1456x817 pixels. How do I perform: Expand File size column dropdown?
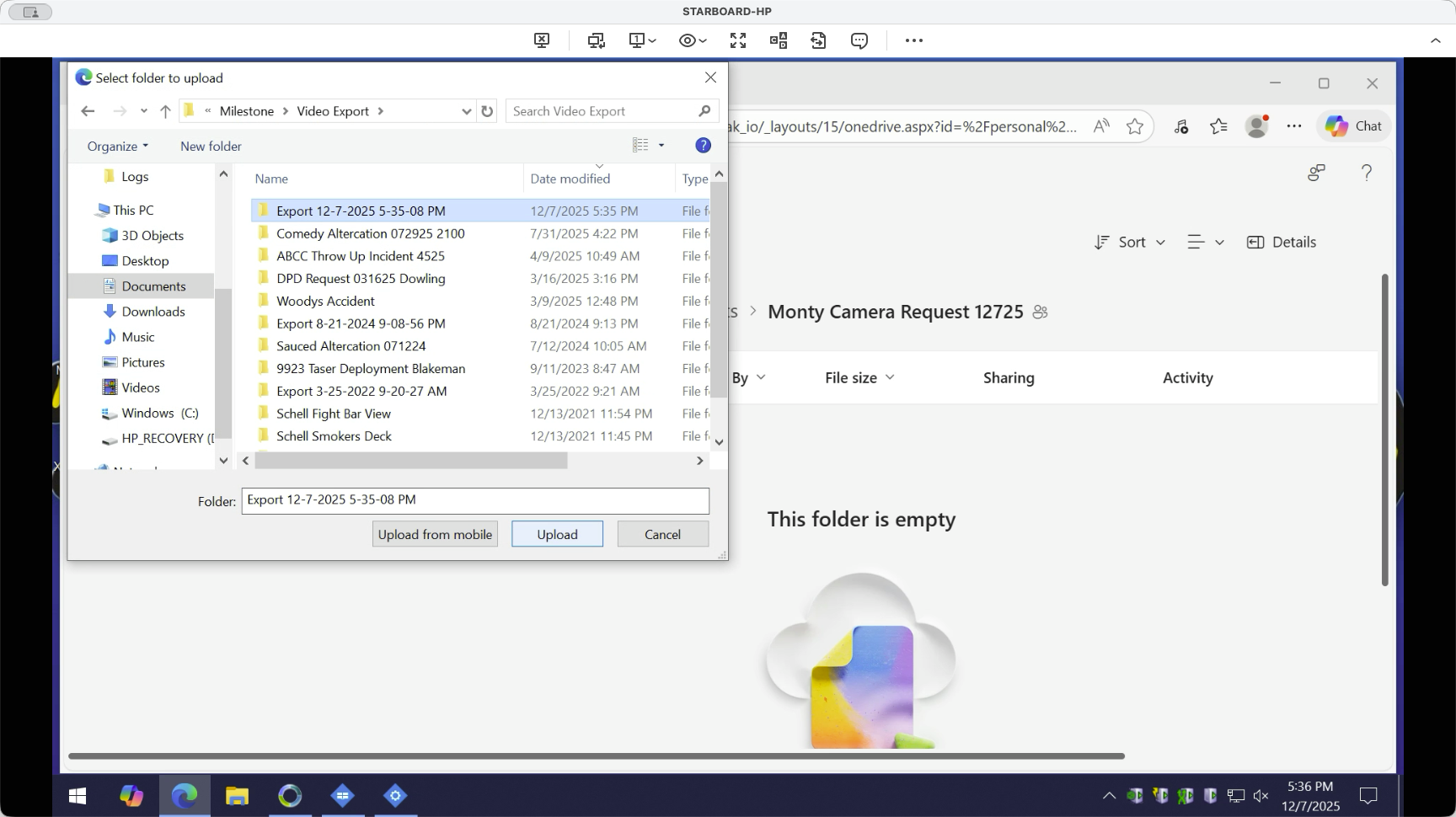tap(890, 377)
